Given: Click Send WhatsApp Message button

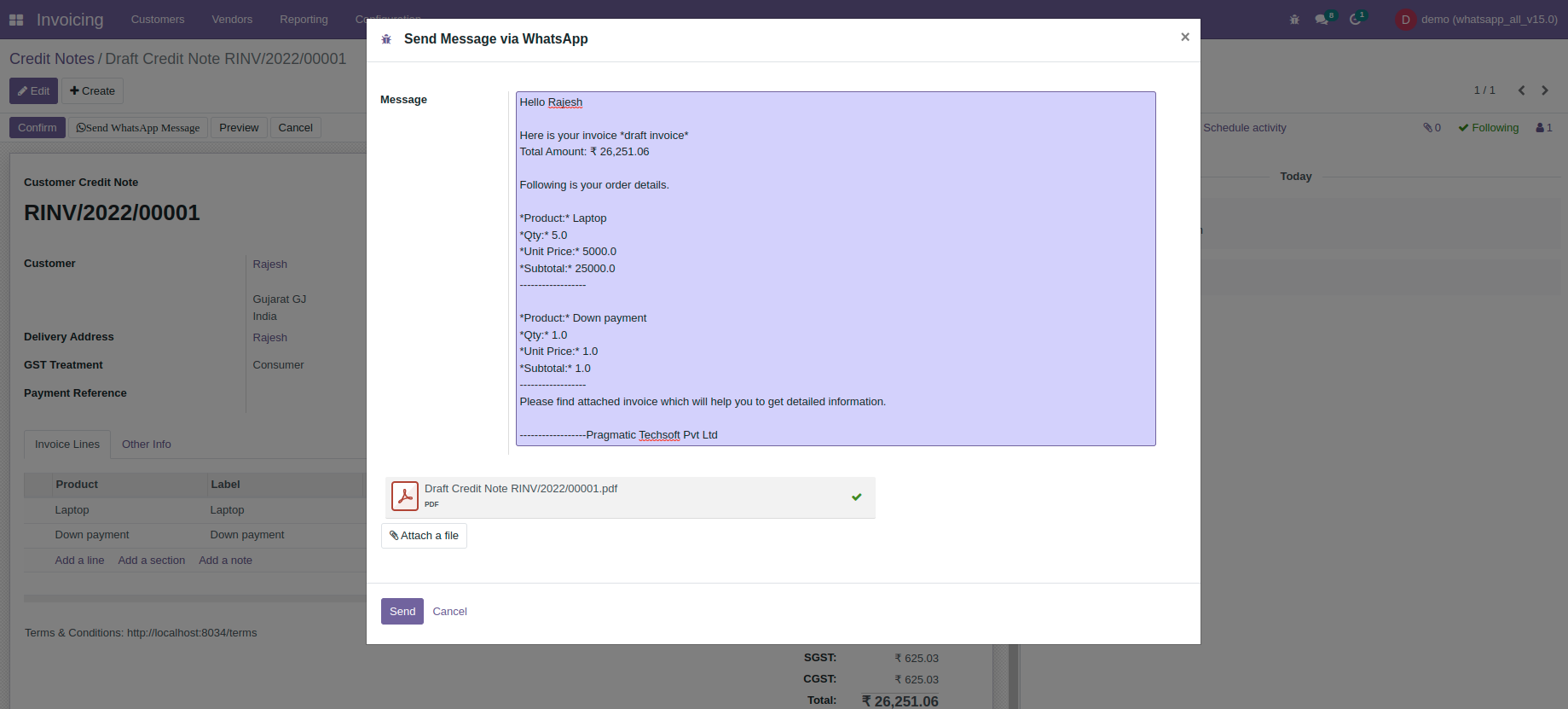Looking at the screenshot, I should 138,128.
